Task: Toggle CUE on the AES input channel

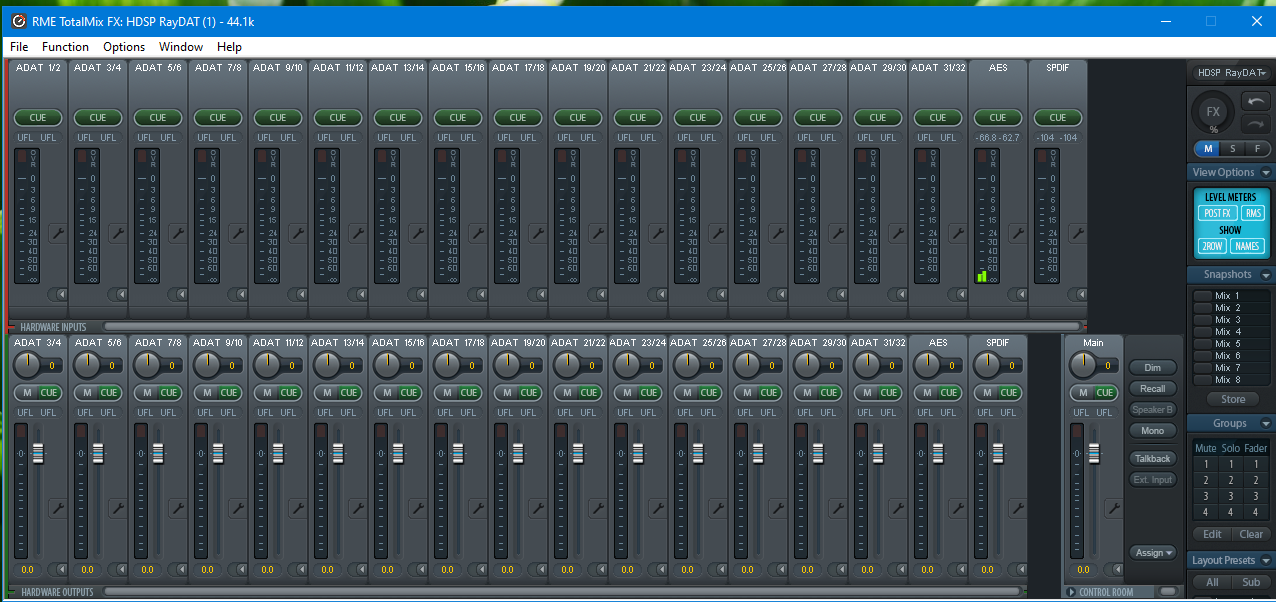Action: click(998, 117)
